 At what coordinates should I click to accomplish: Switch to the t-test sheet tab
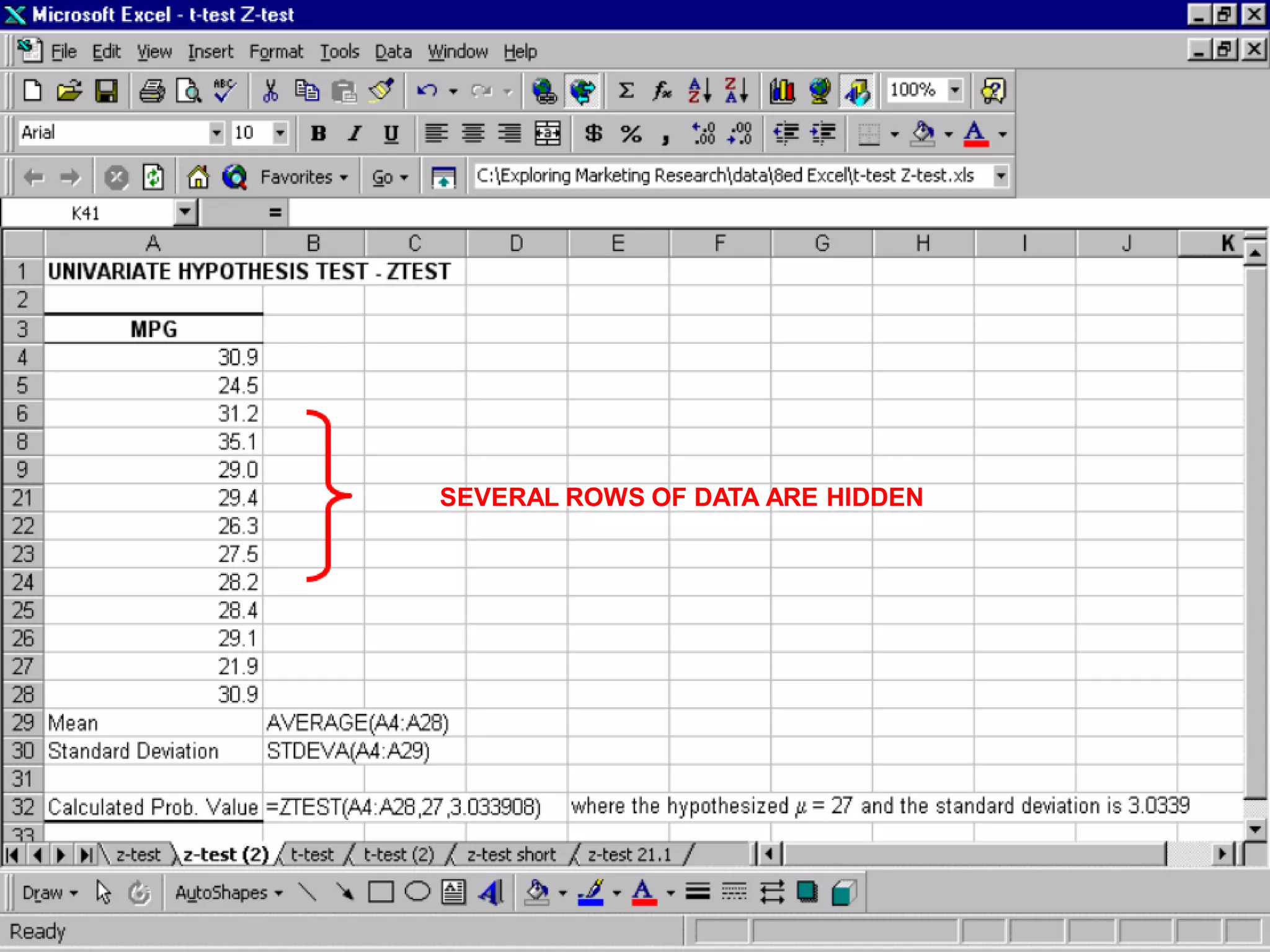click(312, 855)
